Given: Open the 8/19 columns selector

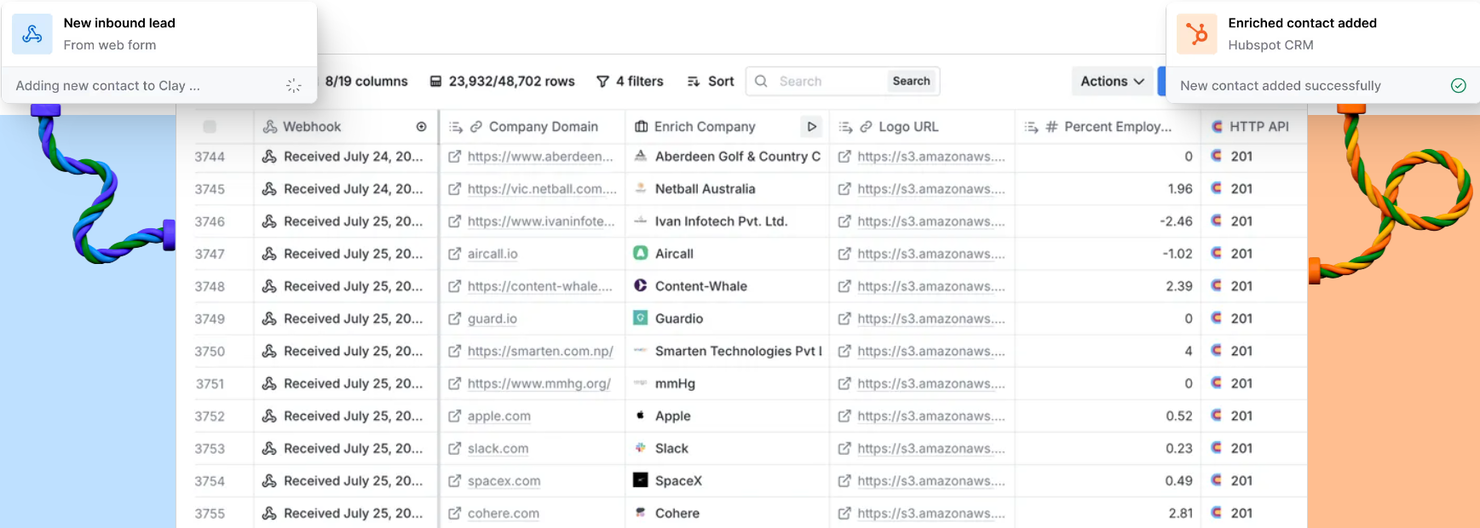Looking at the screenshot, I should point(366,81).
